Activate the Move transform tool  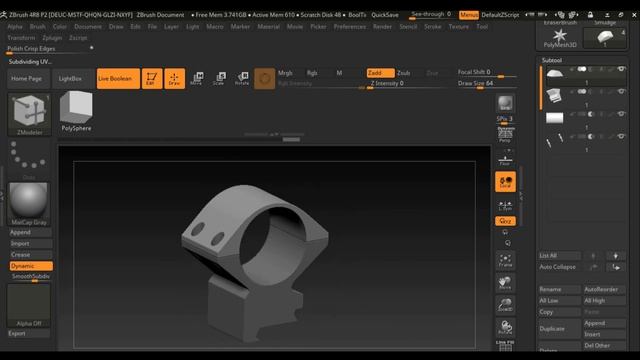[x=197, y=78]
